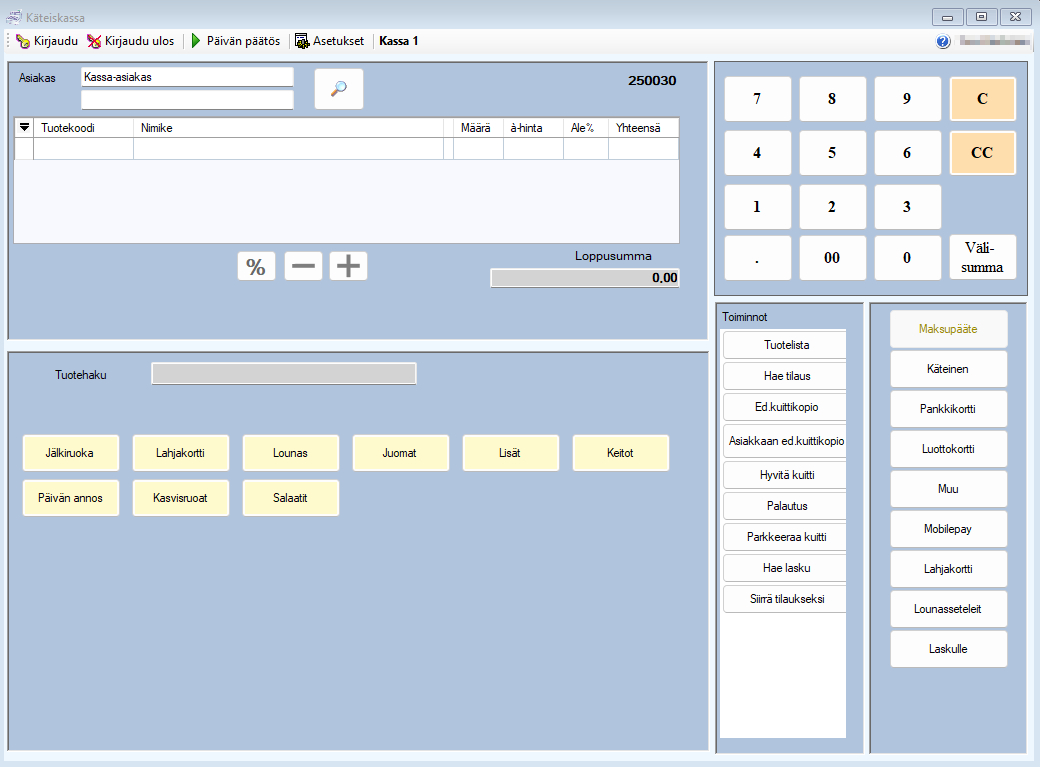Open Asetukset settings in the toolbar
Viewport: 1040px width, 767px height.
pyautogui.click(x=329, y=41)
